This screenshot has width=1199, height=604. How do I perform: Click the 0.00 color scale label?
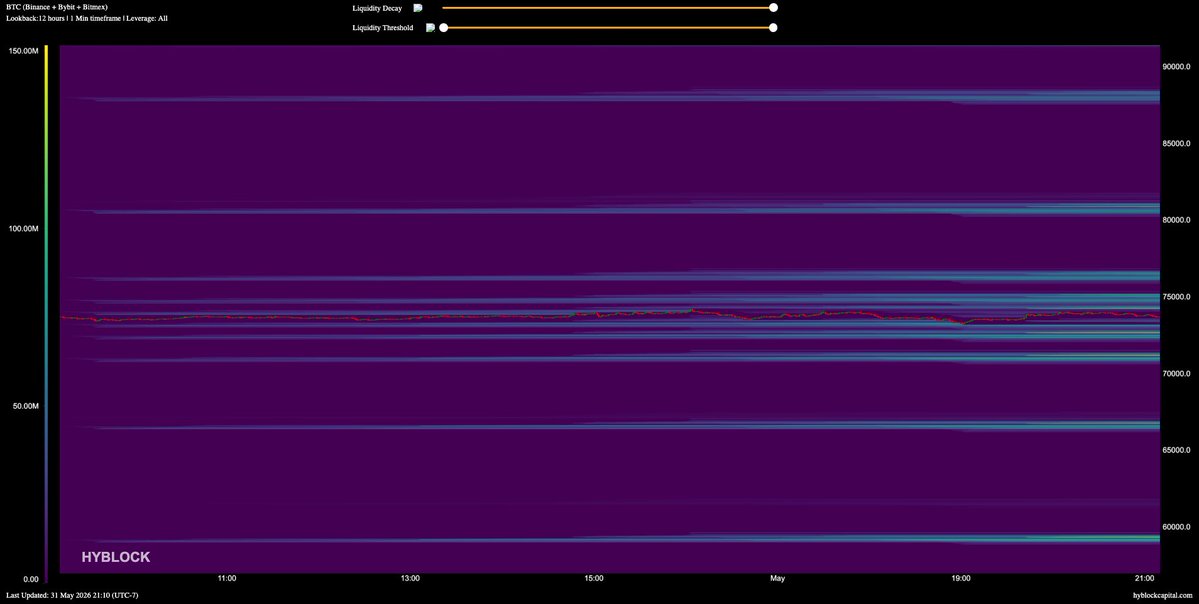point(30,579)
